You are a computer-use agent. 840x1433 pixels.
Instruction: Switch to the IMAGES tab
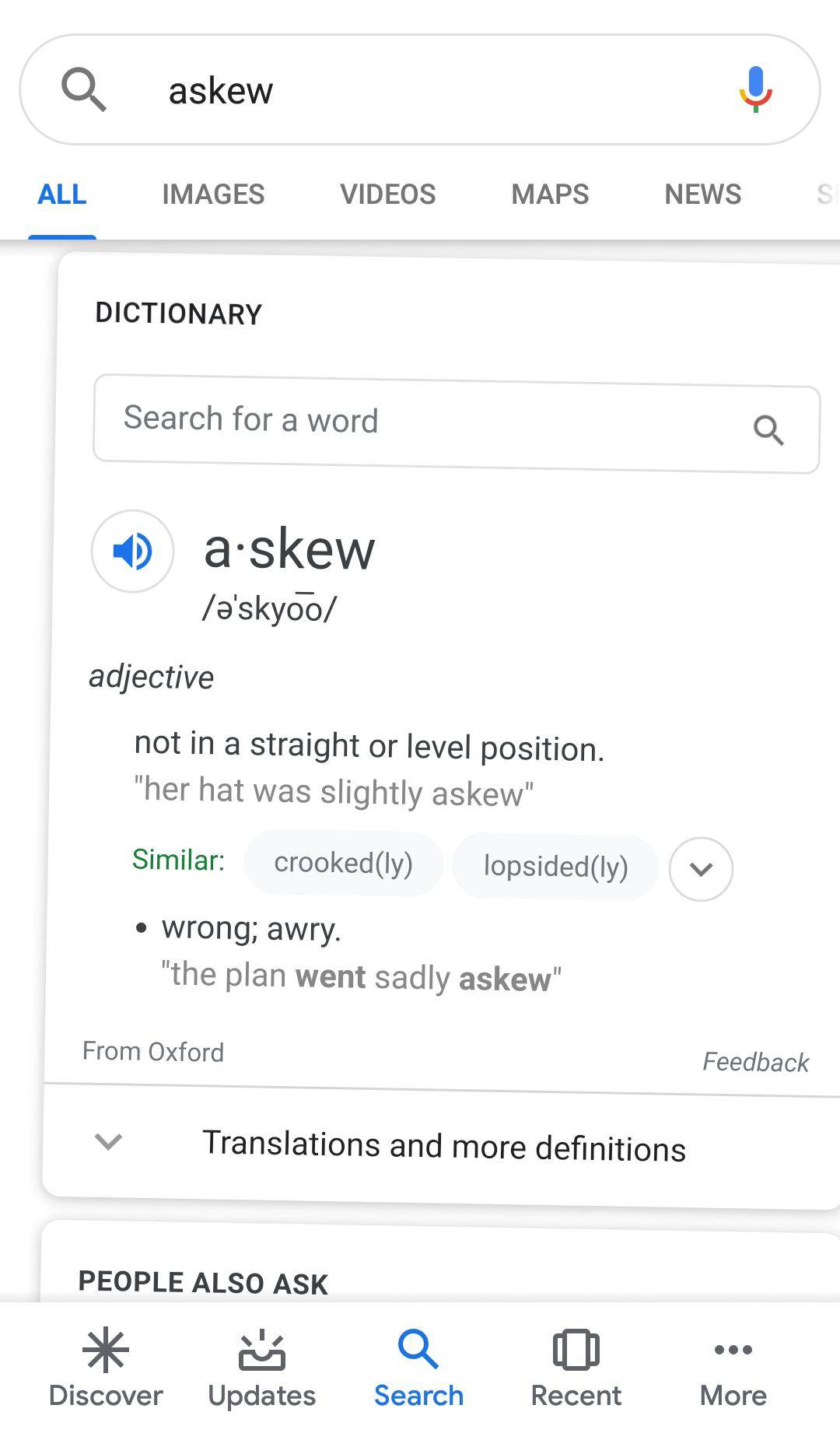coord(212,194)
